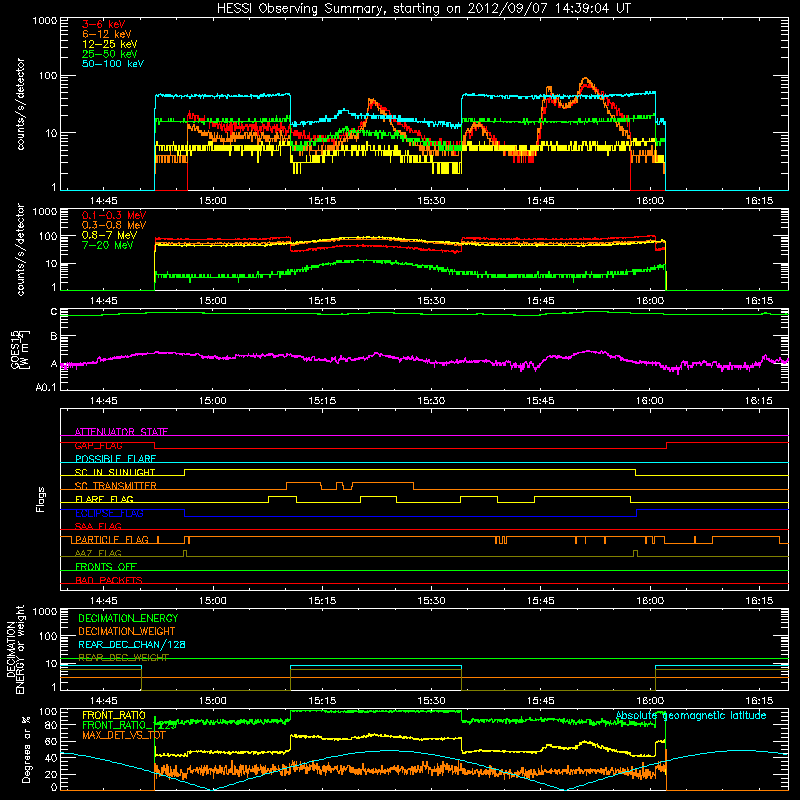Click the yellow FRONT_RATIO legend label
This screenshot has width=800, height=800.
(x=114, y=715)
